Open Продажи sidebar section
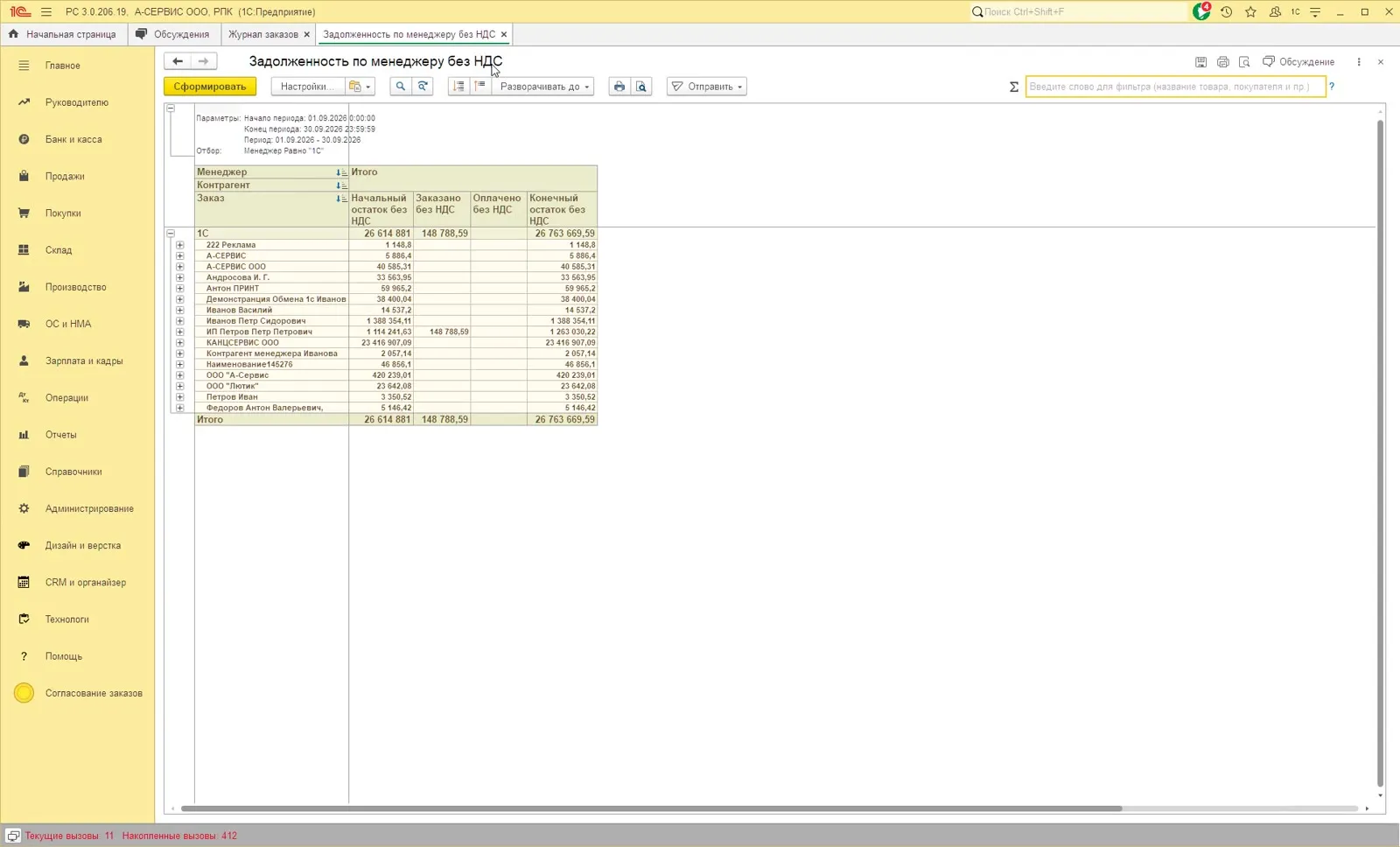Screen dimensions: 1400x847 coord(65,176)
